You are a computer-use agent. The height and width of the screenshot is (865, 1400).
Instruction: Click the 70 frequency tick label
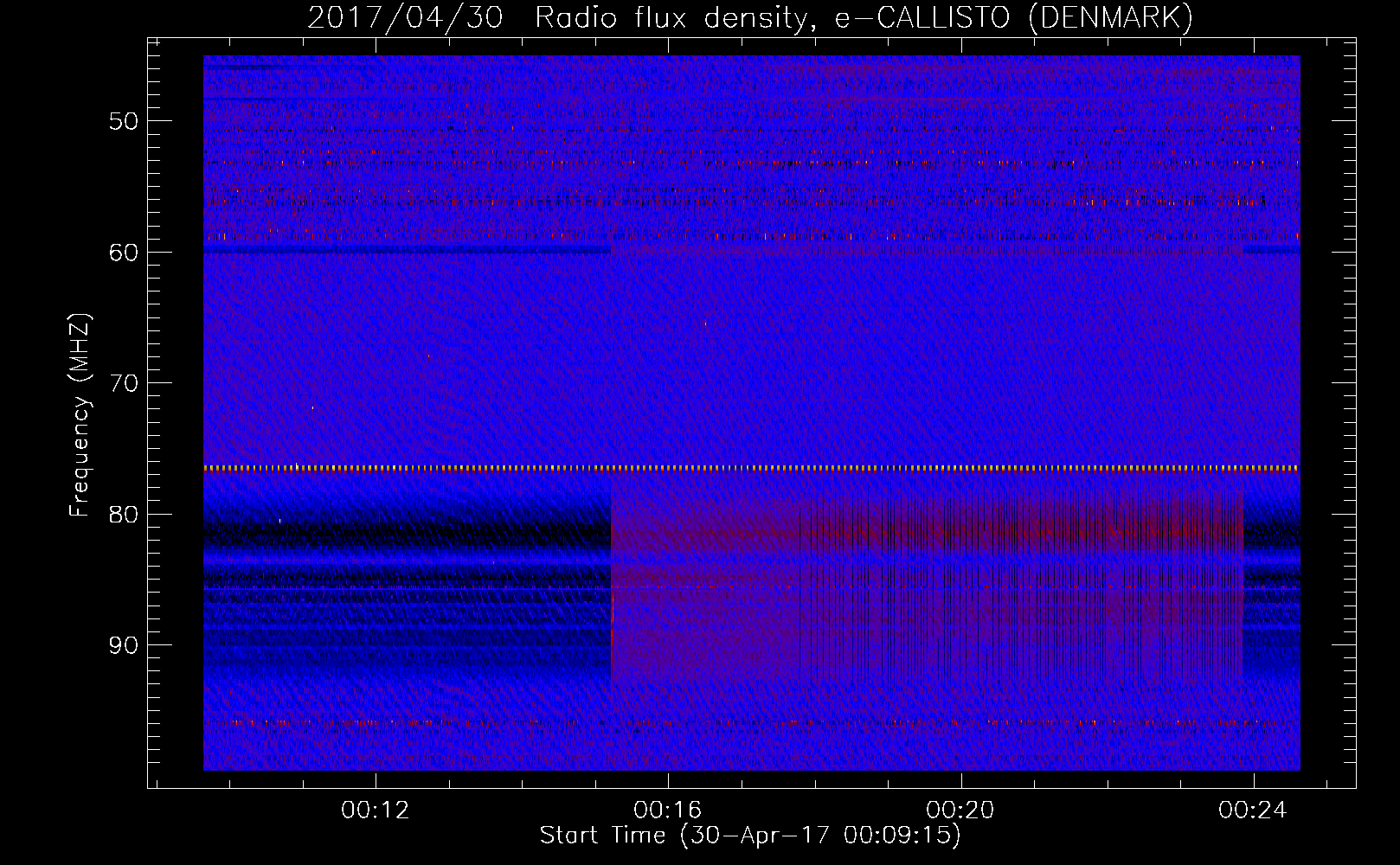tap(124, 383)
